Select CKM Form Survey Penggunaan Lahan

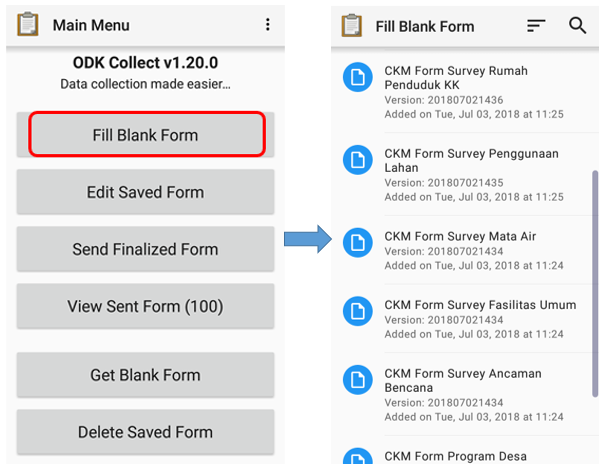465,174
